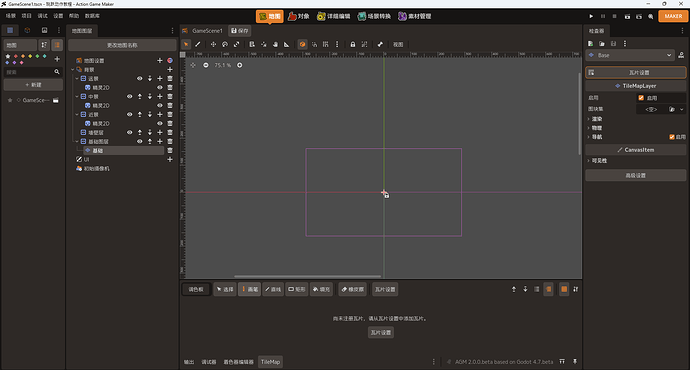Select the 初始摄像机 tree item

click(x=97, y=169)
